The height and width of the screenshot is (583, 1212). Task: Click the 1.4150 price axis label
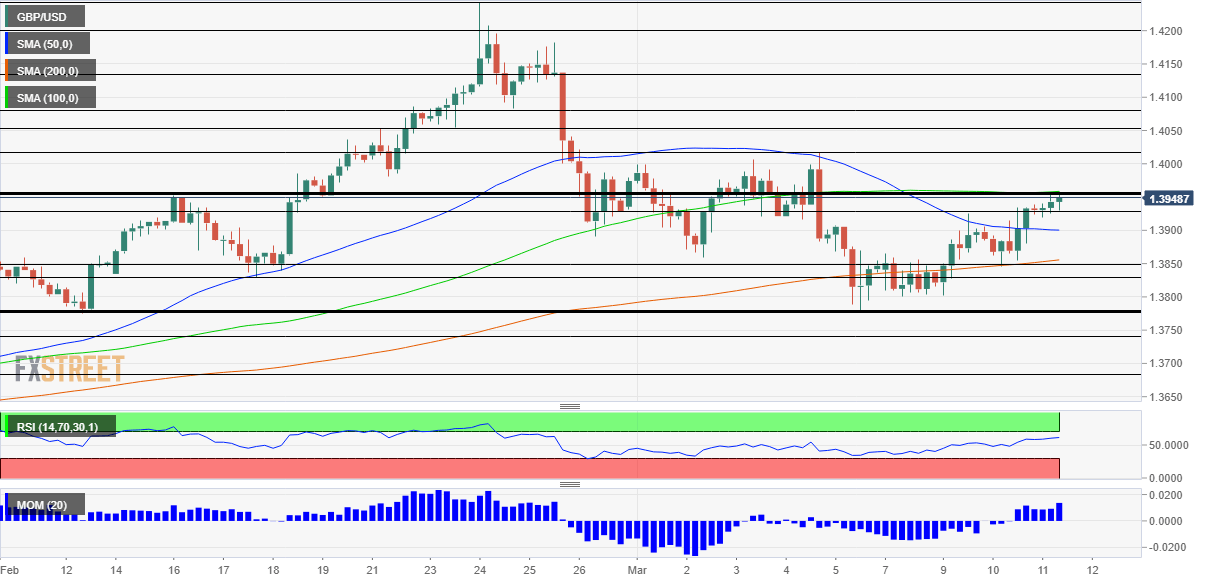pos(1167,65)
